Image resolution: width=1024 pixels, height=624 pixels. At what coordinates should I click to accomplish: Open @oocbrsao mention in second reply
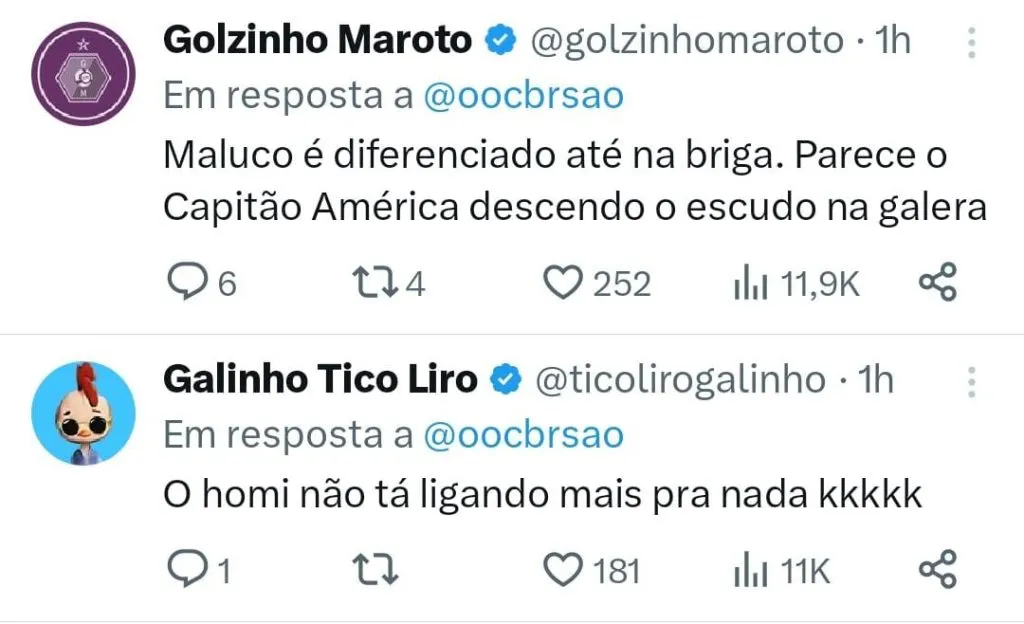523,435
